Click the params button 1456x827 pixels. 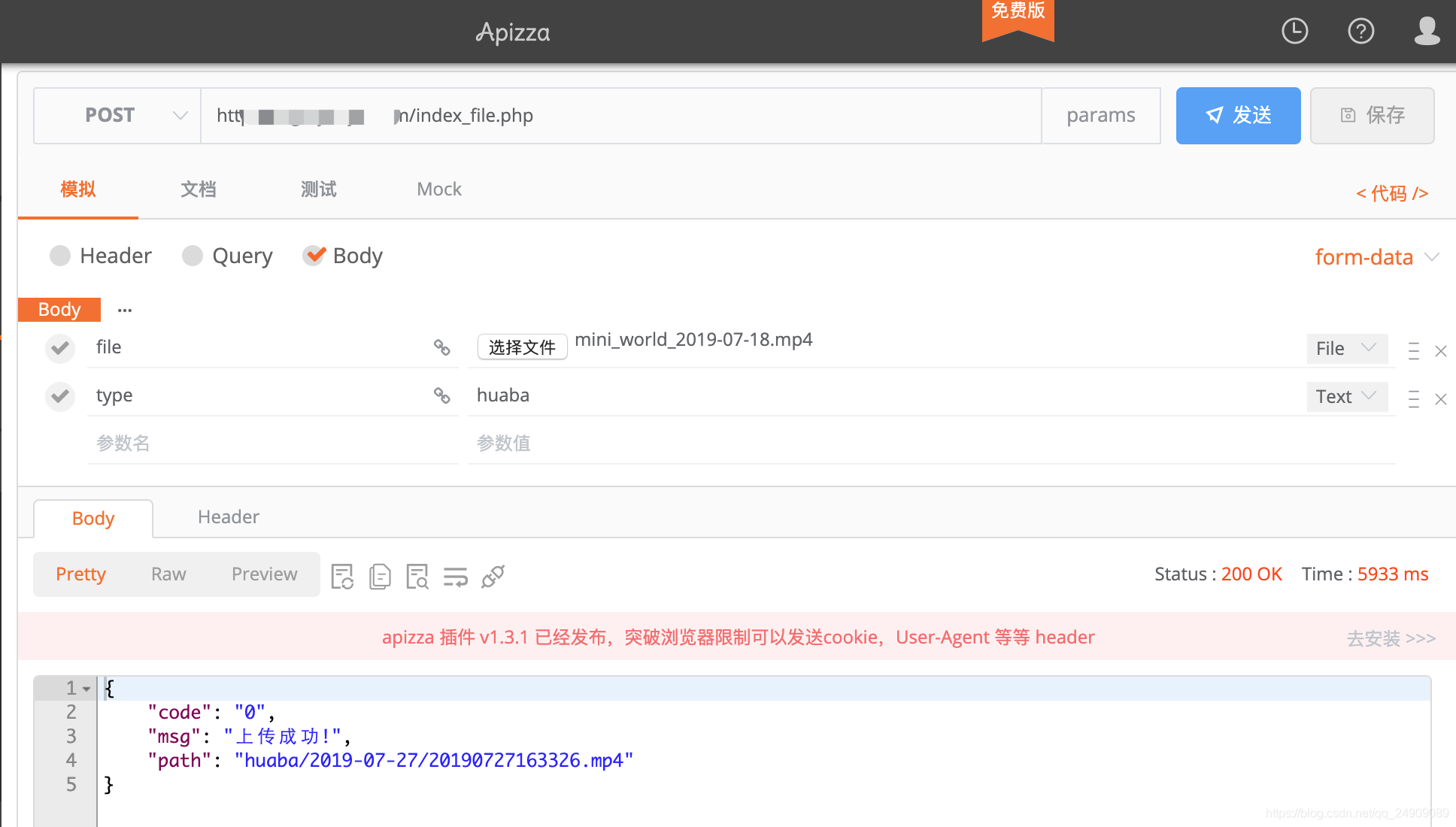(1101, 115)
